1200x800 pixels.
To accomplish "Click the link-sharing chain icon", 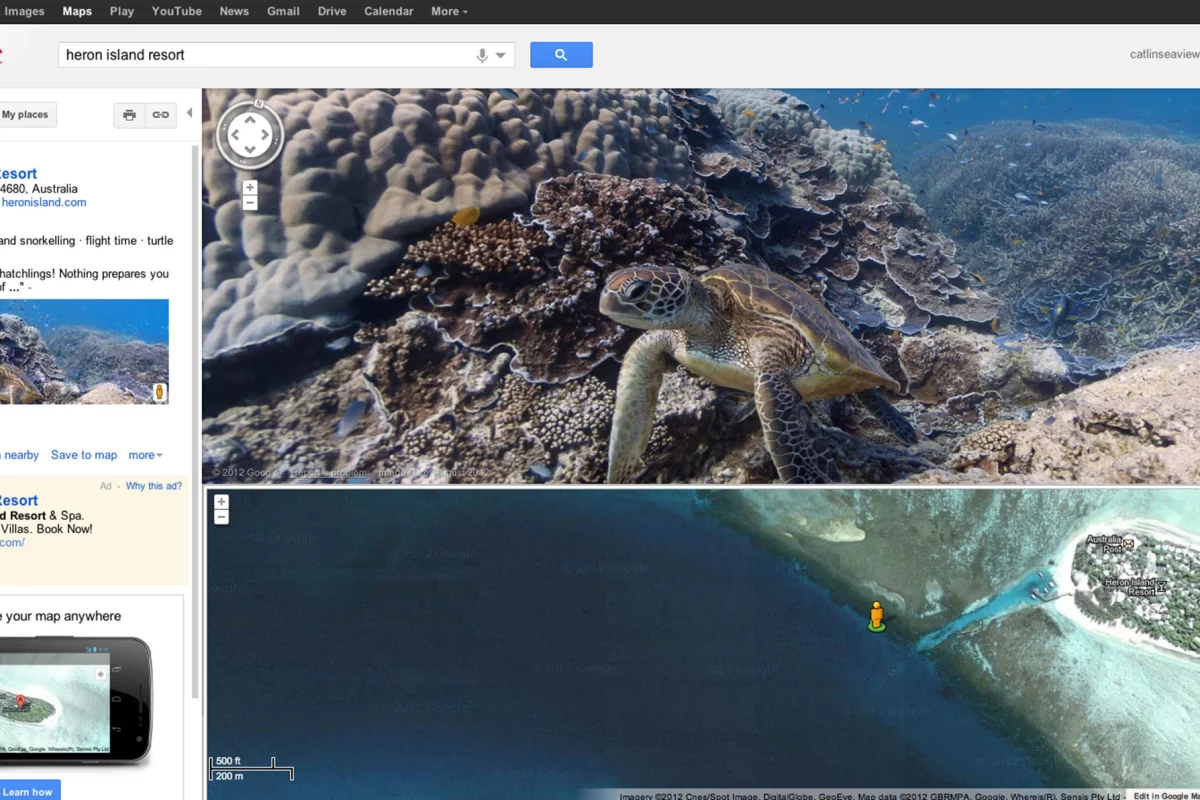I will pos(159,114).
